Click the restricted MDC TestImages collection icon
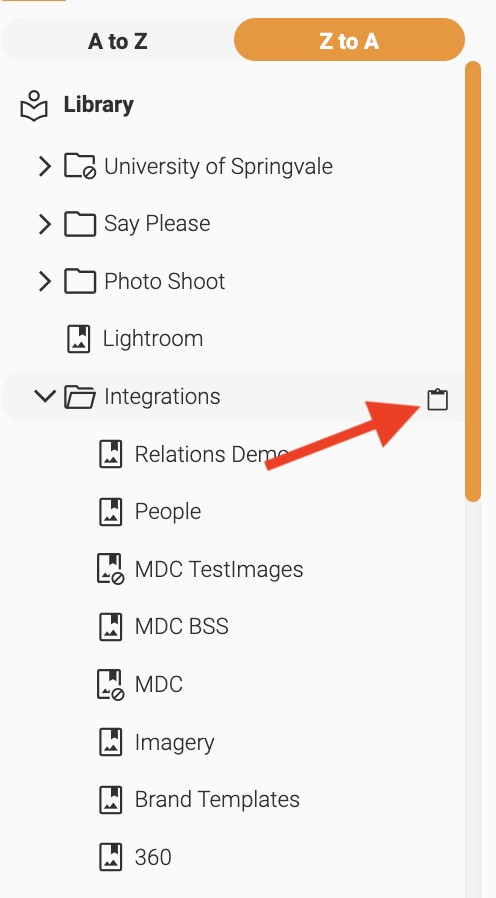 click(110, 569)
